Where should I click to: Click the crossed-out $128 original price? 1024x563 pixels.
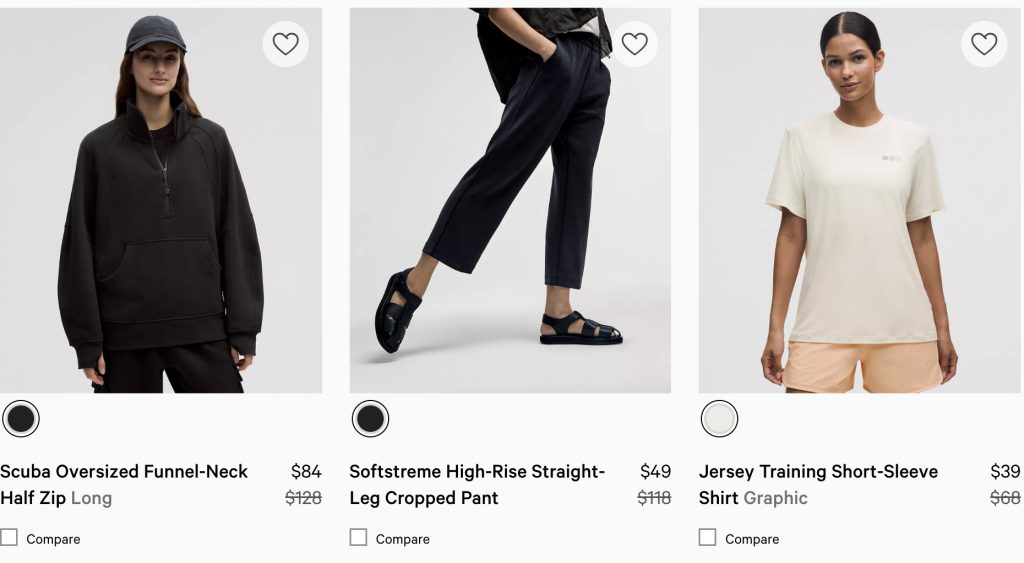(x=303, y=498)
